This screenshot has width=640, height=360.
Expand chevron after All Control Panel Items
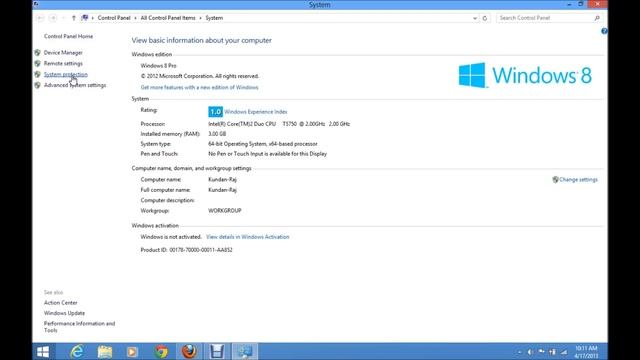point(200,18)
